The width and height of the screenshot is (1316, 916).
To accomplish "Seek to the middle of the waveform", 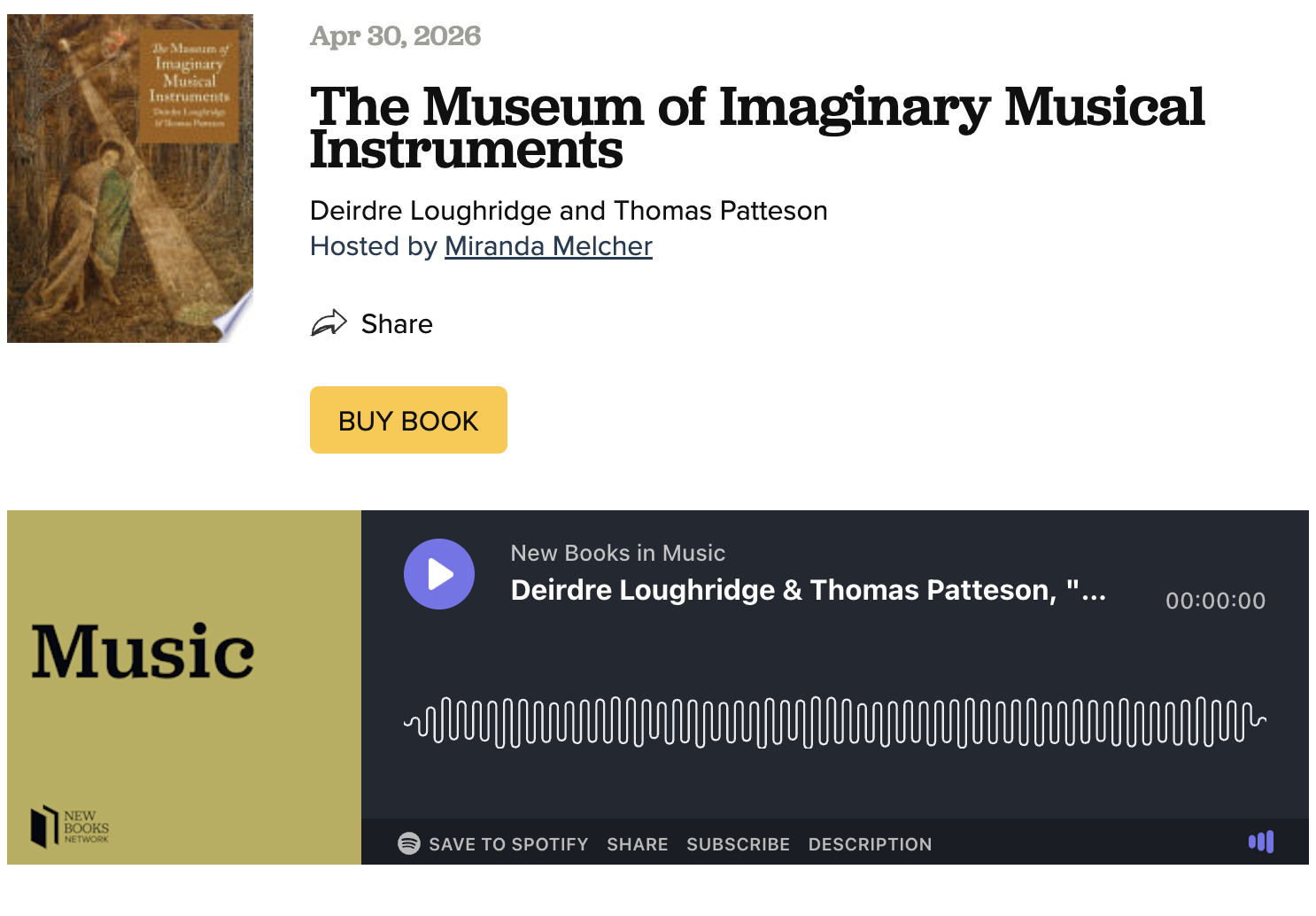I will (835, 722).
